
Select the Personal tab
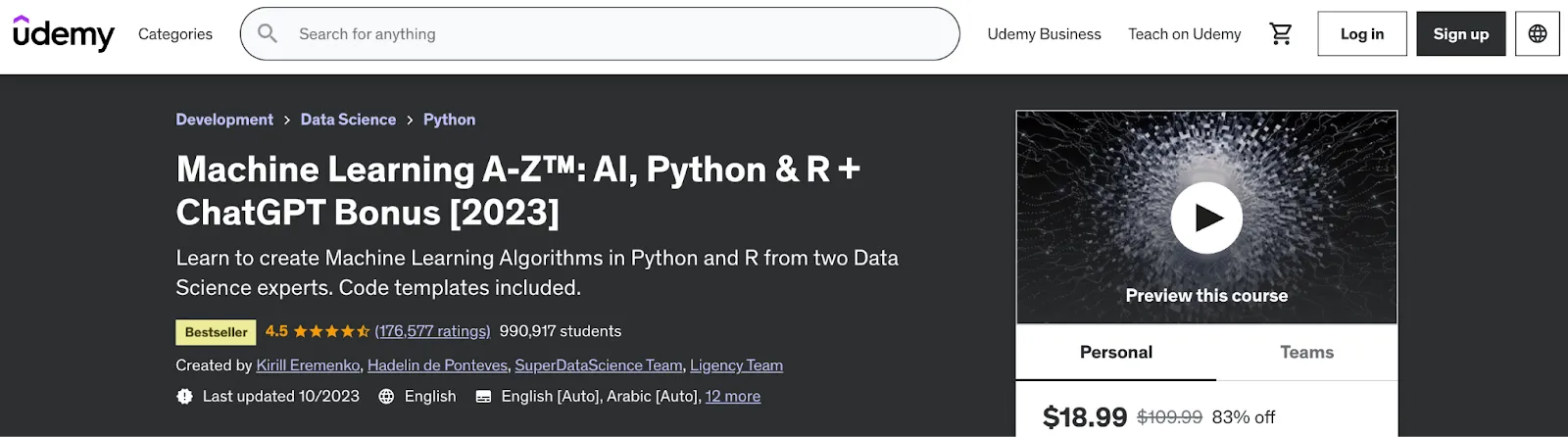tap(1115, 353)
